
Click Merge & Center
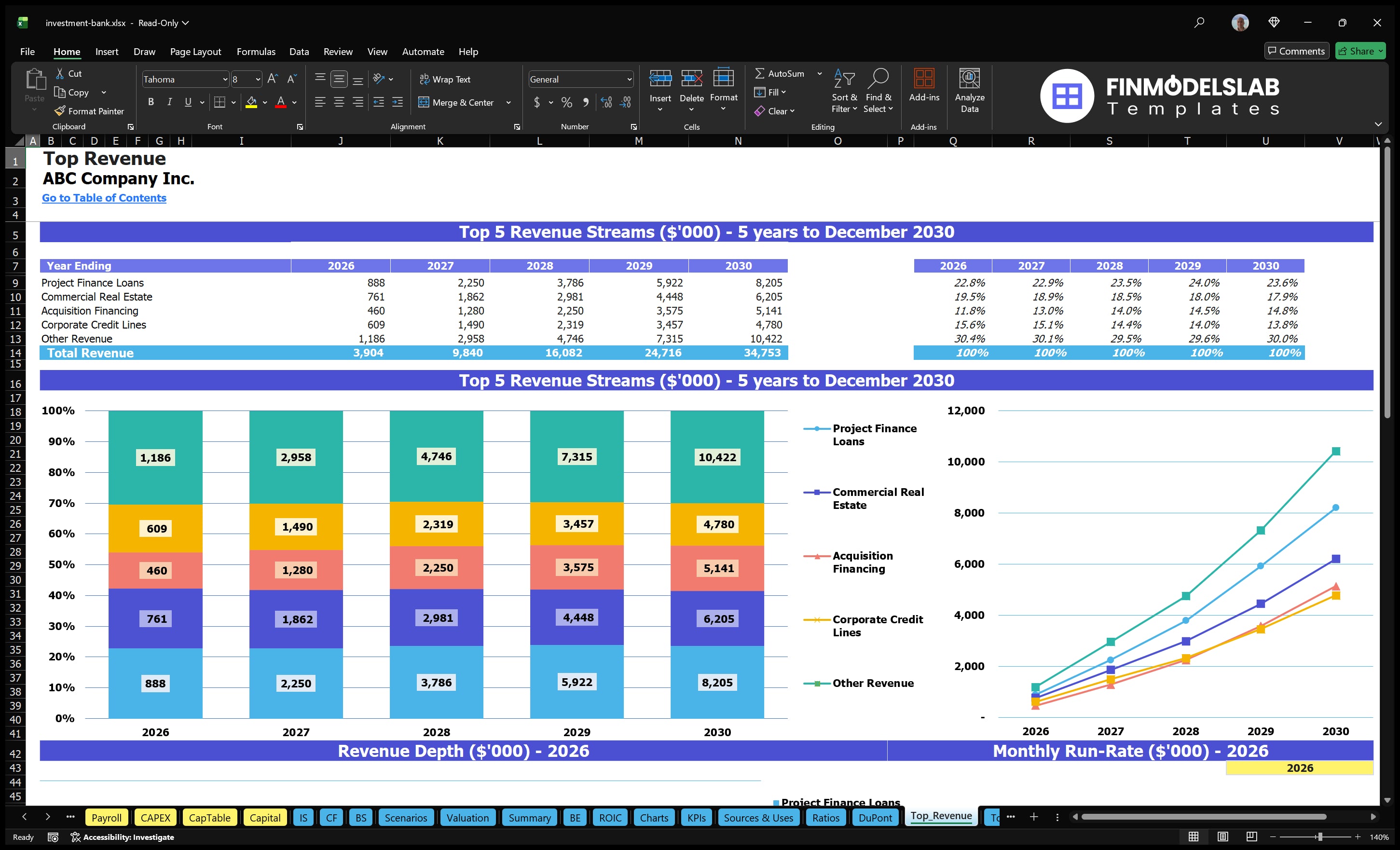point(457,102)
